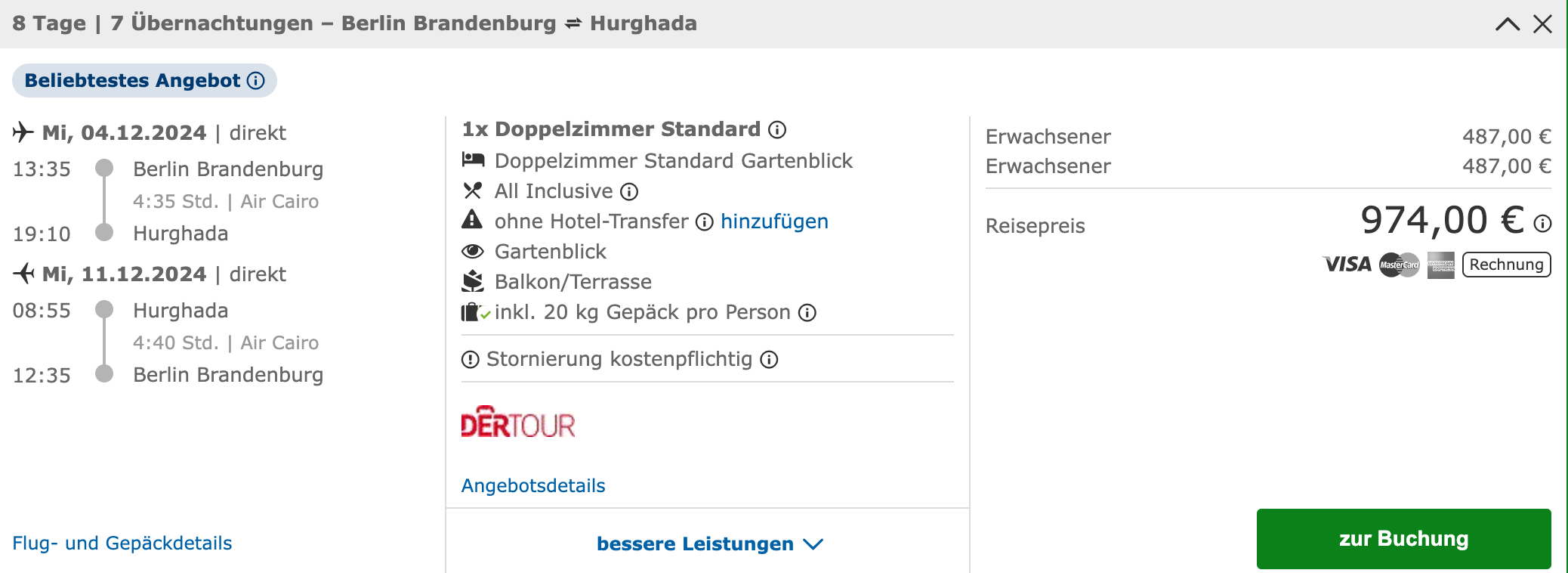Close the offer panel with X
1568x573 pixels.
(x=1543, y=23)
